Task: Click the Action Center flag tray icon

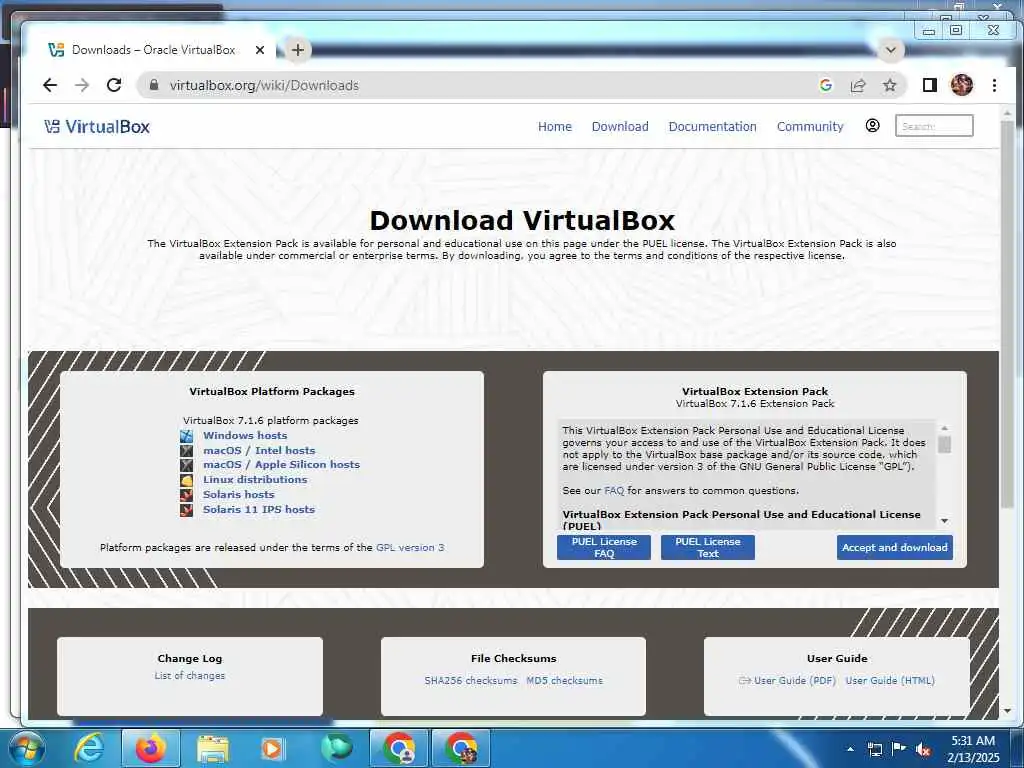Action: (899, 749)
